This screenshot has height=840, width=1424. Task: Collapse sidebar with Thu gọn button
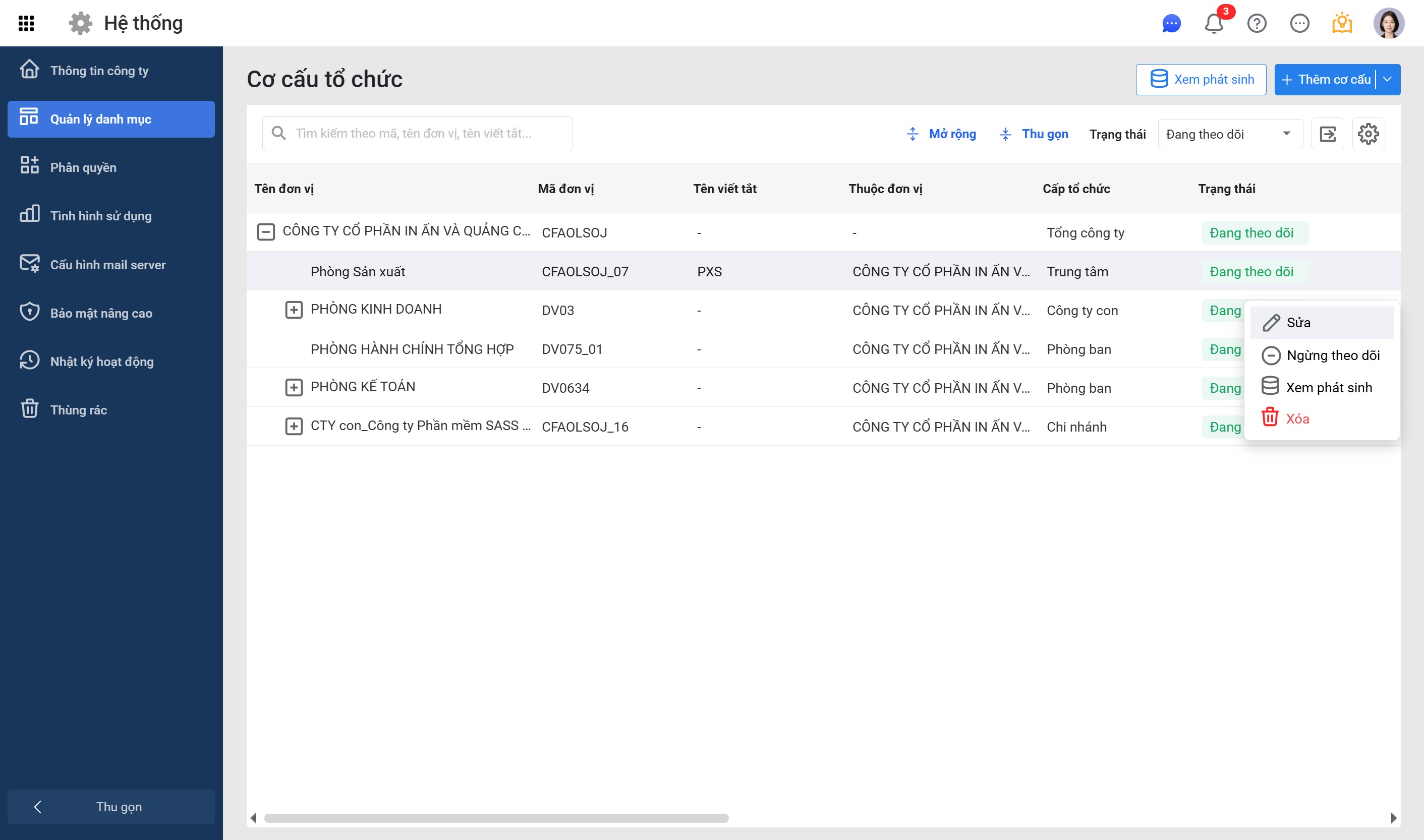point(111,806)
